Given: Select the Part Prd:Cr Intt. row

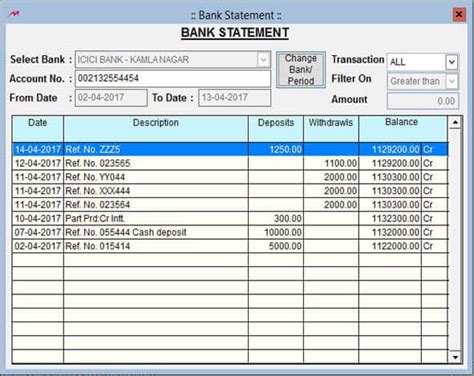Looking at the screenshot, I should pyautogui.click(x=230, y=219).
